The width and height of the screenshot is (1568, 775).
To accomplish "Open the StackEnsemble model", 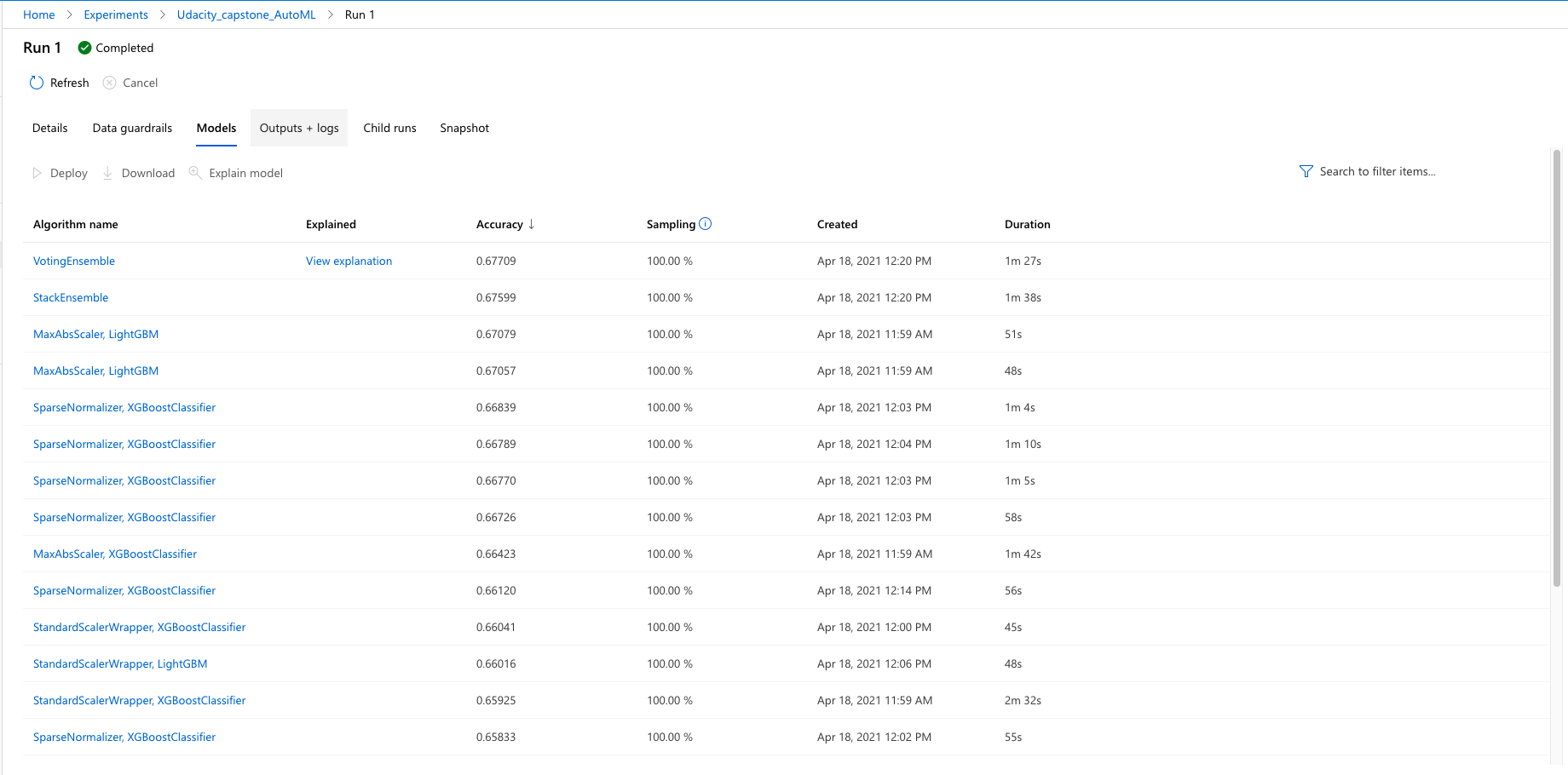I will (x=71, y=297).
